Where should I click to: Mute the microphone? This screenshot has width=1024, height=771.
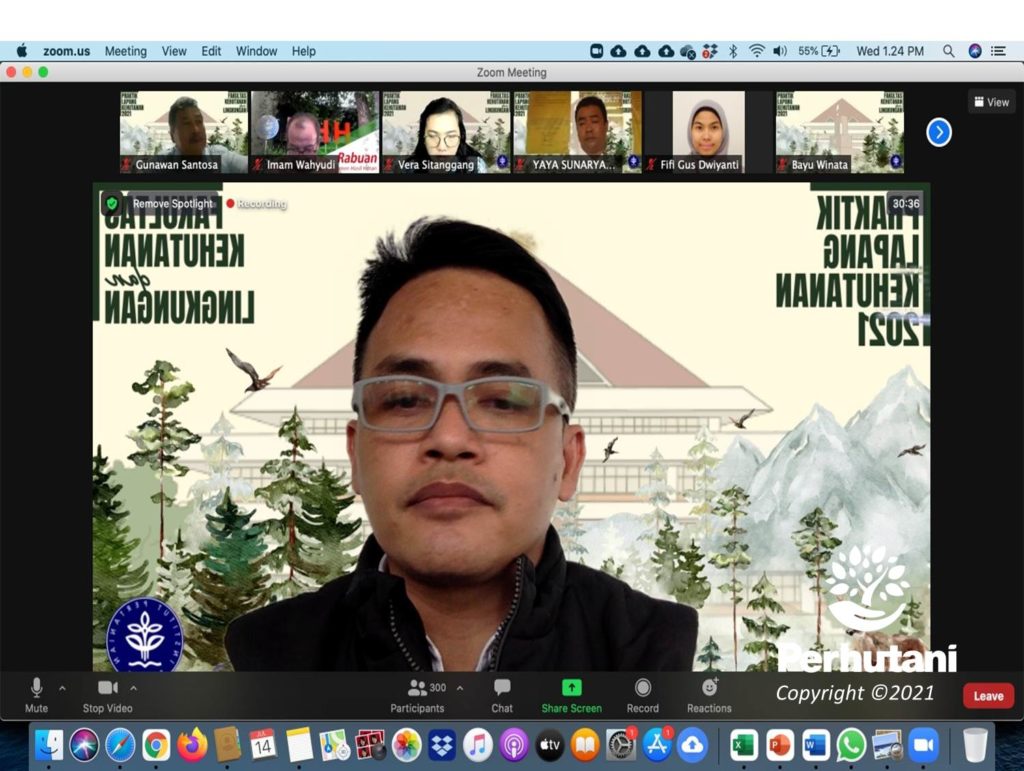[x=36, y=688]
